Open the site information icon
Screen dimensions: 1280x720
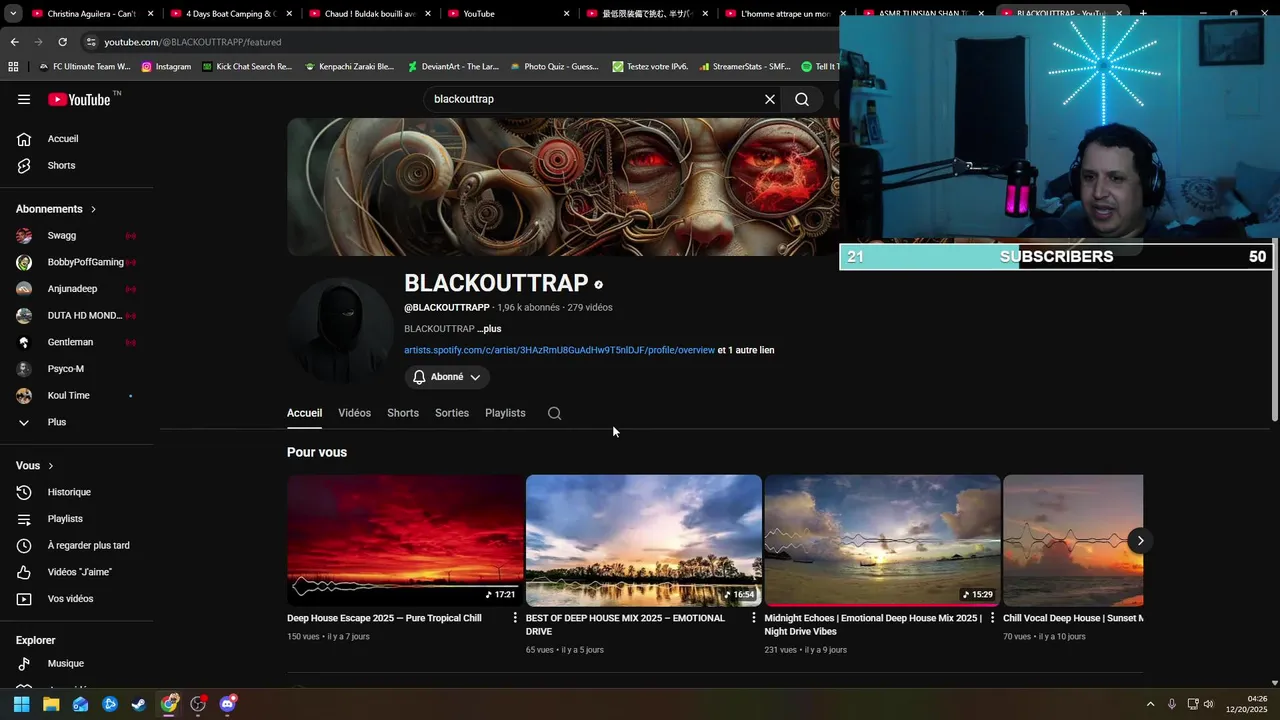pos(91,42)
